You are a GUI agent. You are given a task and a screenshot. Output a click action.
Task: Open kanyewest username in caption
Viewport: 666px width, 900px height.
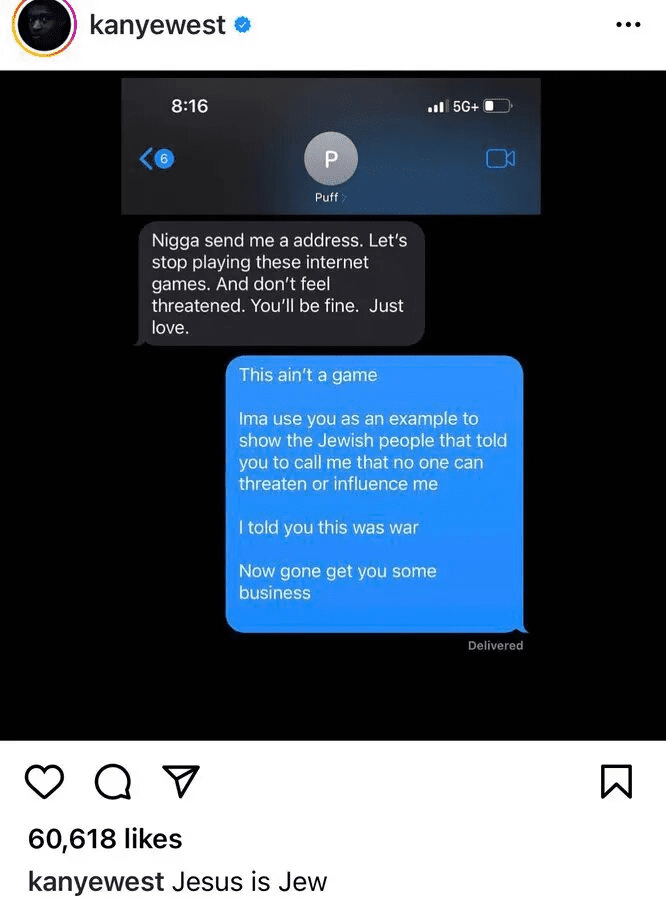tap(96, 882)
